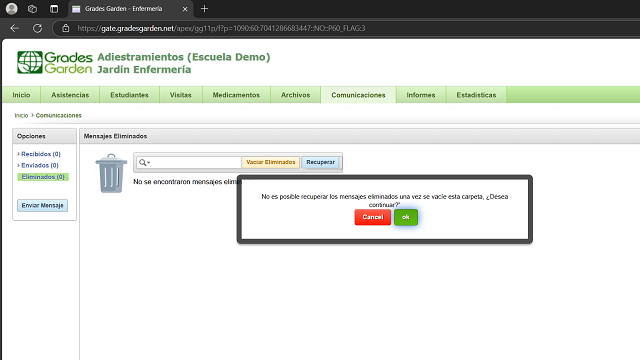Click the Grades Garden logo

(55, 62)
